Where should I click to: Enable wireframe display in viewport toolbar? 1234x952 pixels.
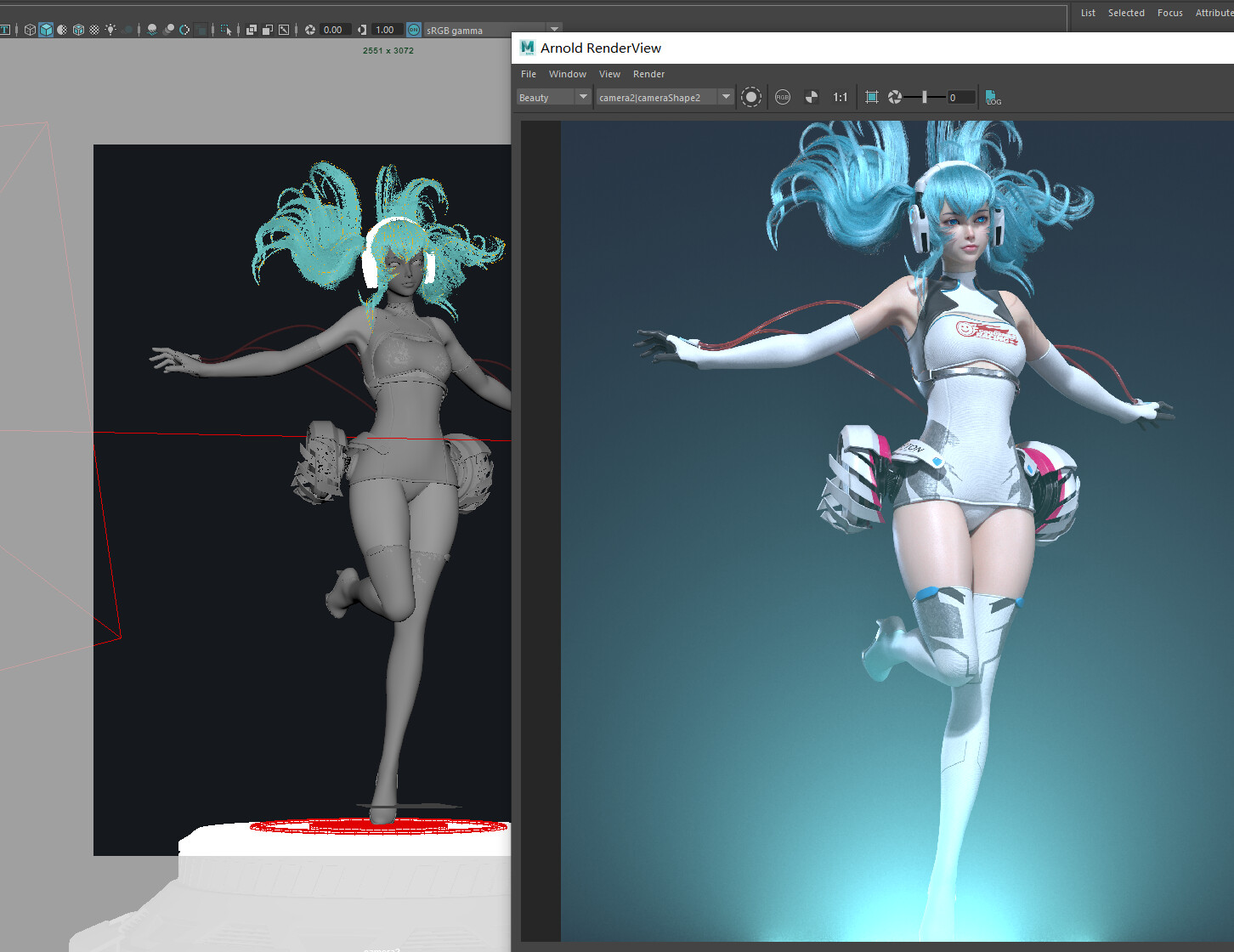click(30, 30)
